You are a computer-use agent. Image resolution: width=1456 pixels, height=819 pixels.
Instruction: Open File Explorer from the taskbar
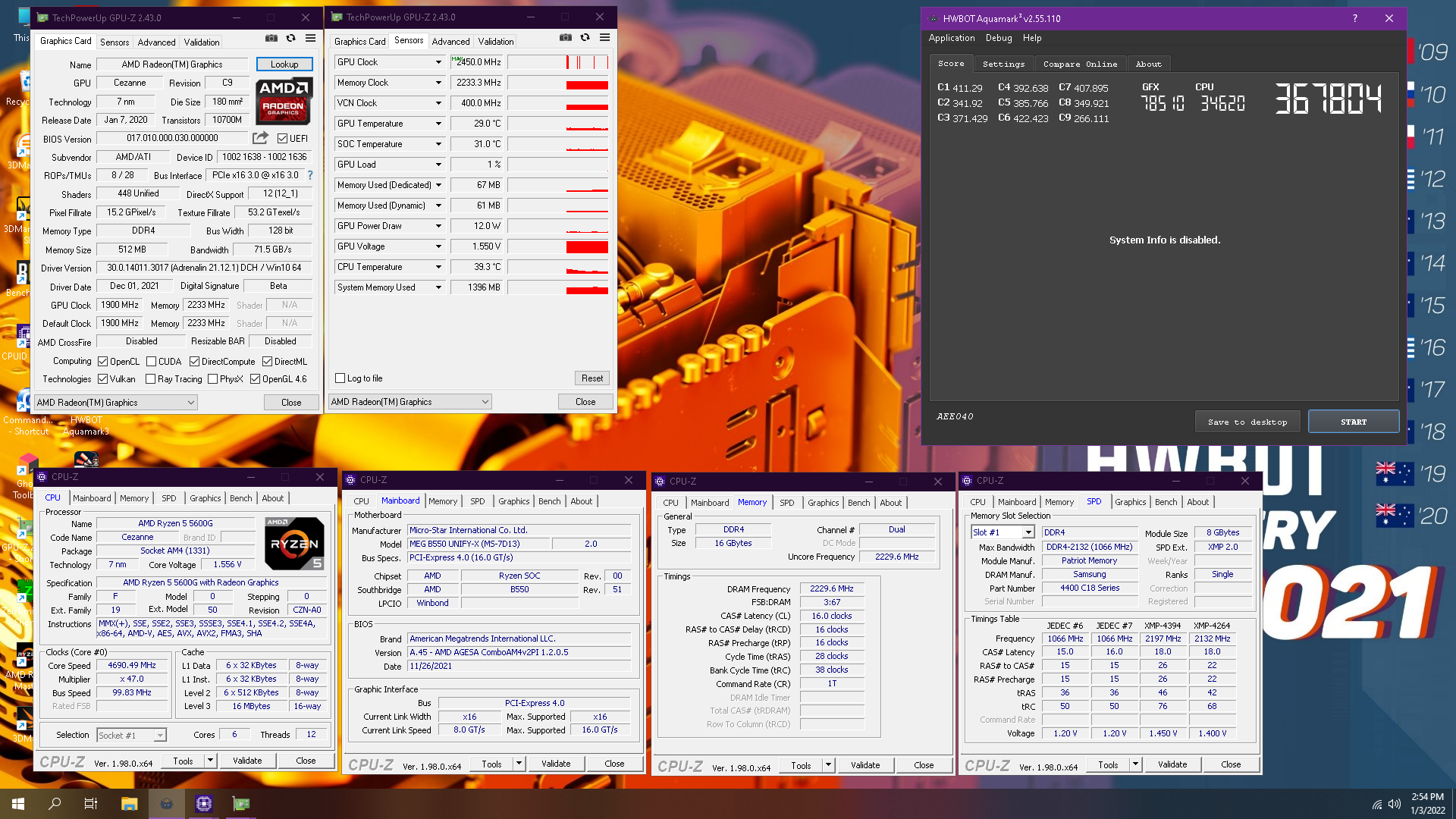pos(129,804)
